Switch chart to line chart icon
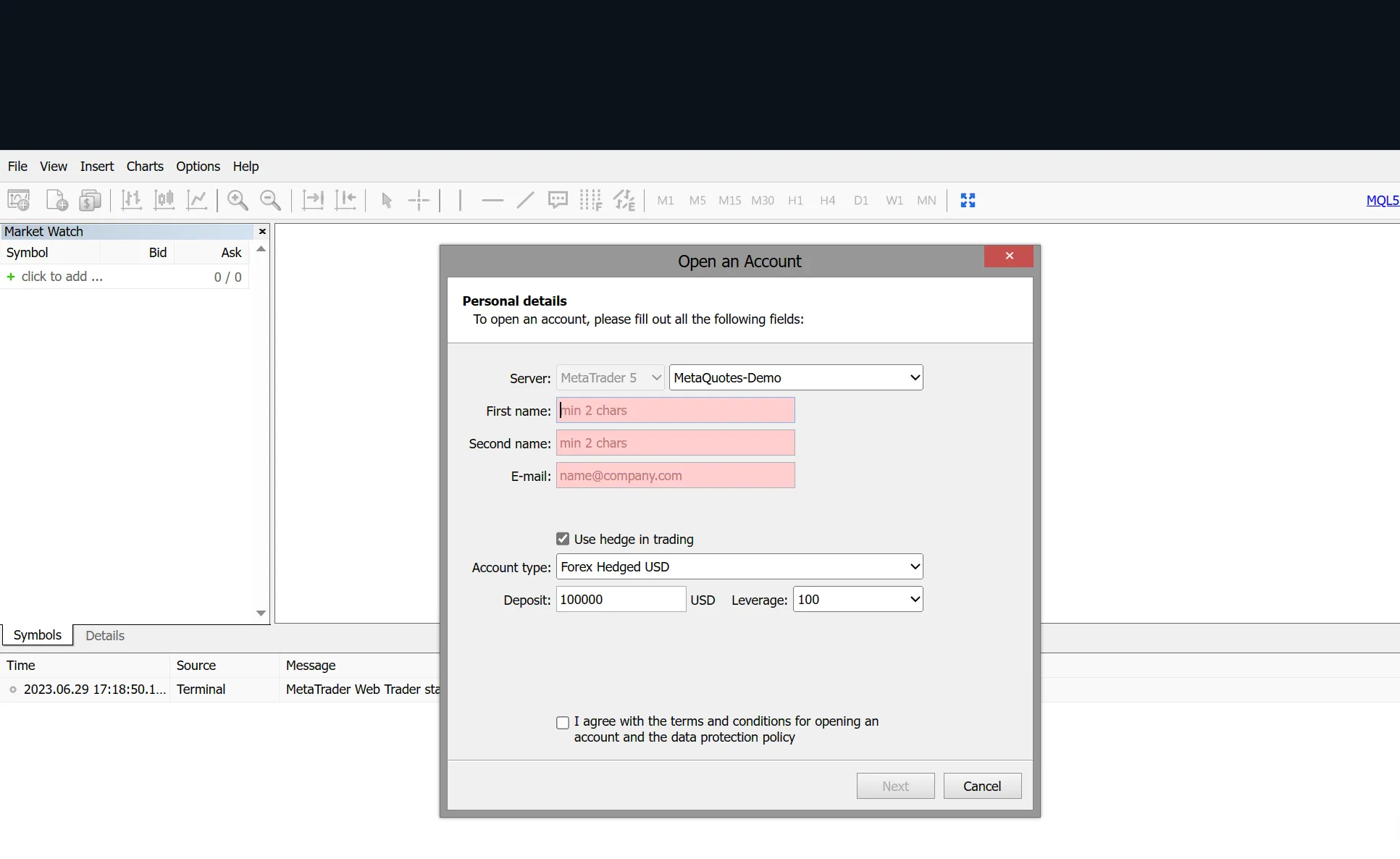 point(197,200)
